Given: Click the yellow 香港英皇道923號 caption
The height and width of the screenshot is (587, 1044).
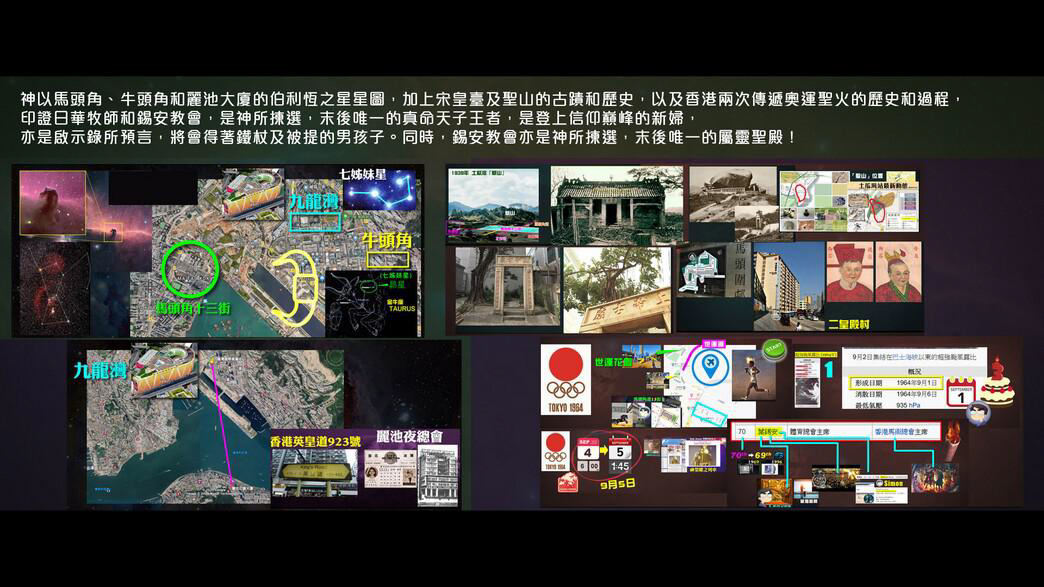Looking at the screenshot, I should 316,441.
